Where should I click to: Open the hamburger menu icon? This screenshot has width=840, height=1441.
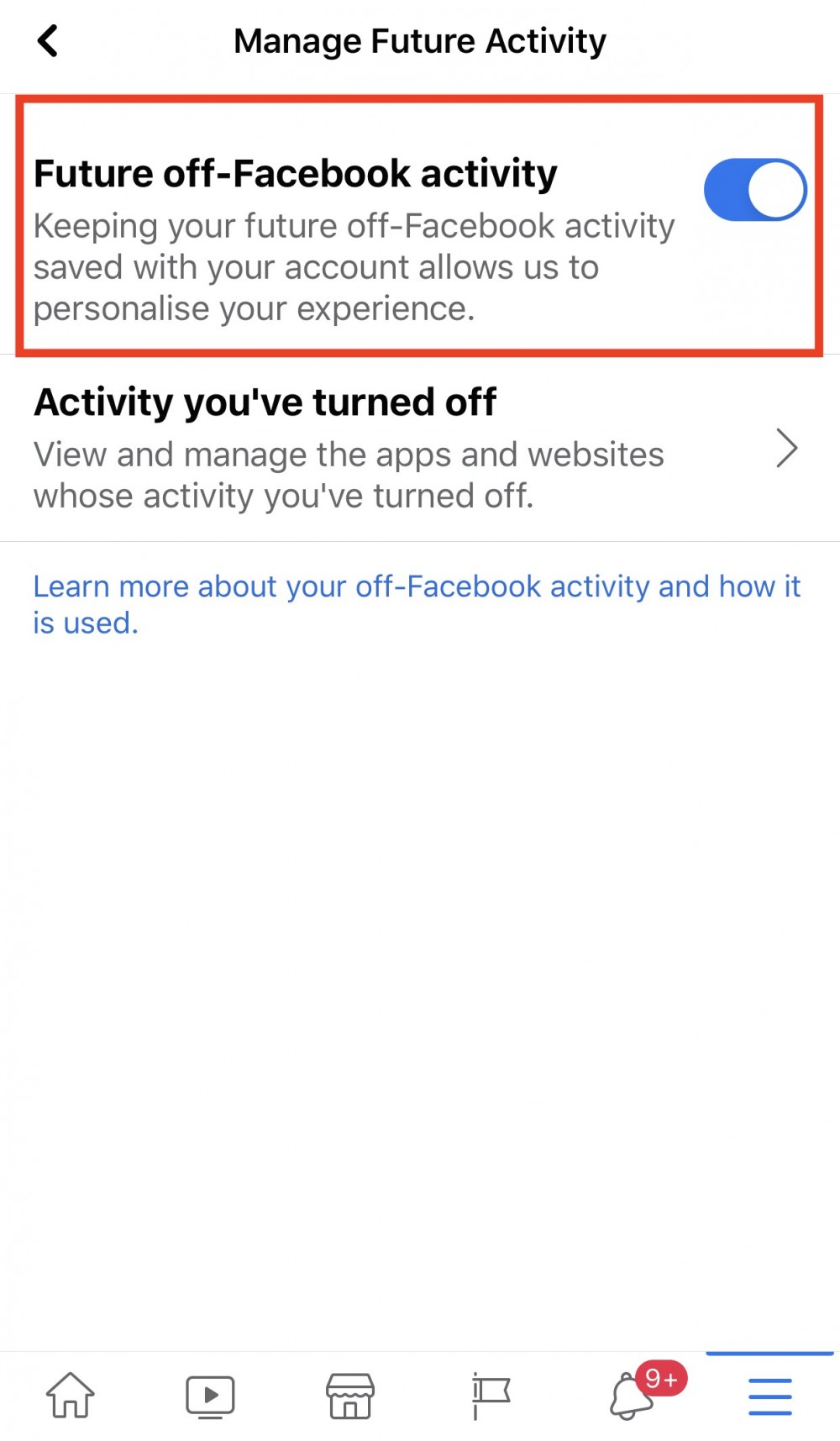tap(769, 1396)
